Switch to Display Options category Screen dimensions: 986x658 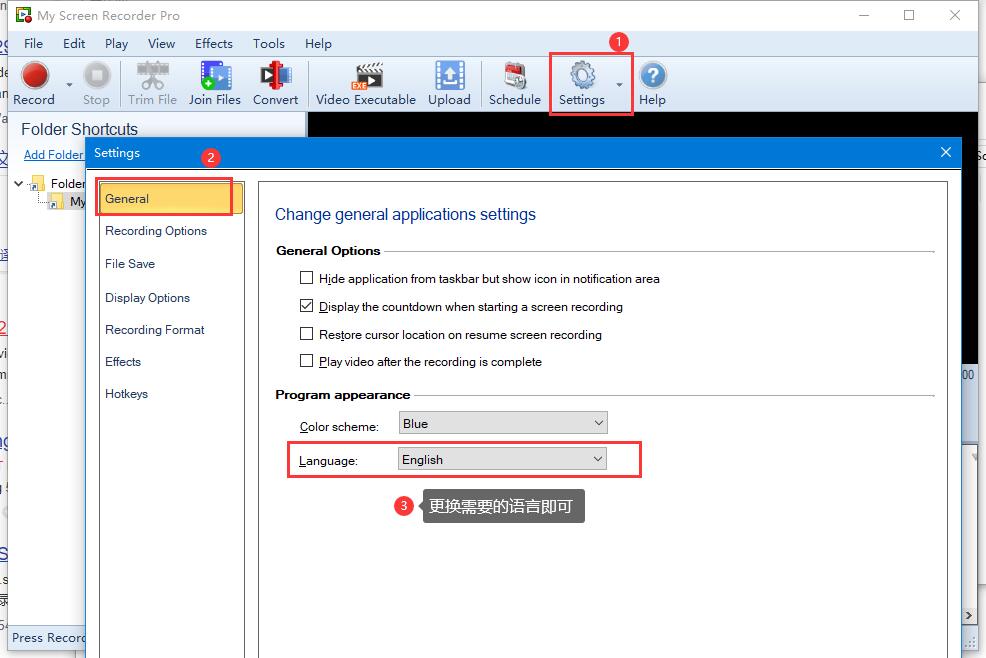pos(147,298)
